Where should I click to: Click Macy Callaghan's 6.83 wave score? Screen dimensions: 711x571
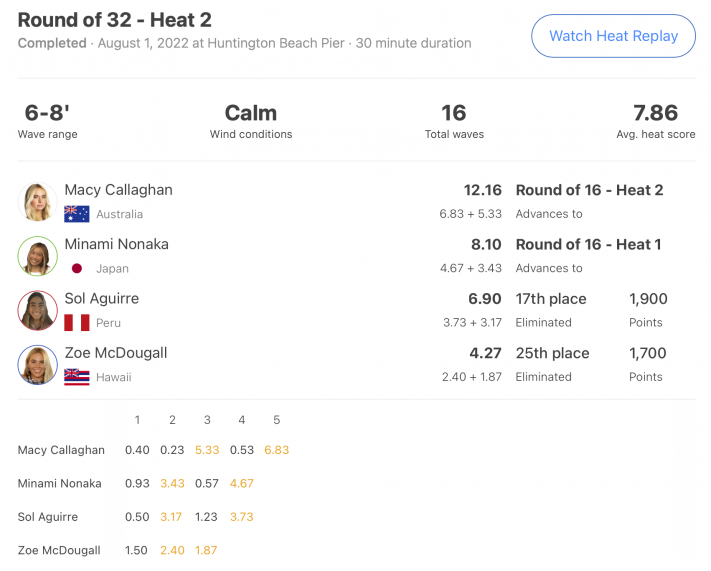tap(277, 450)
